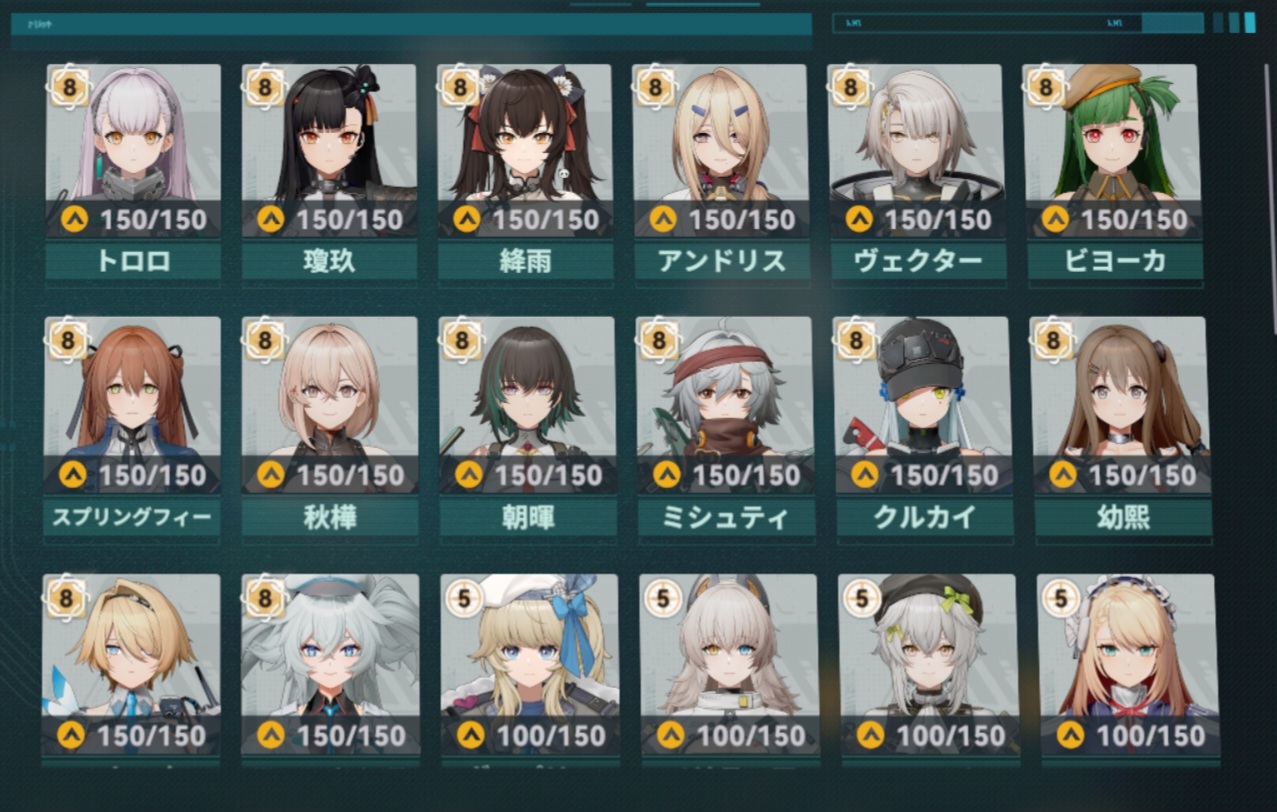
Task: Click the wide teal header bar at top left
Action: click(x=411, y=25)
